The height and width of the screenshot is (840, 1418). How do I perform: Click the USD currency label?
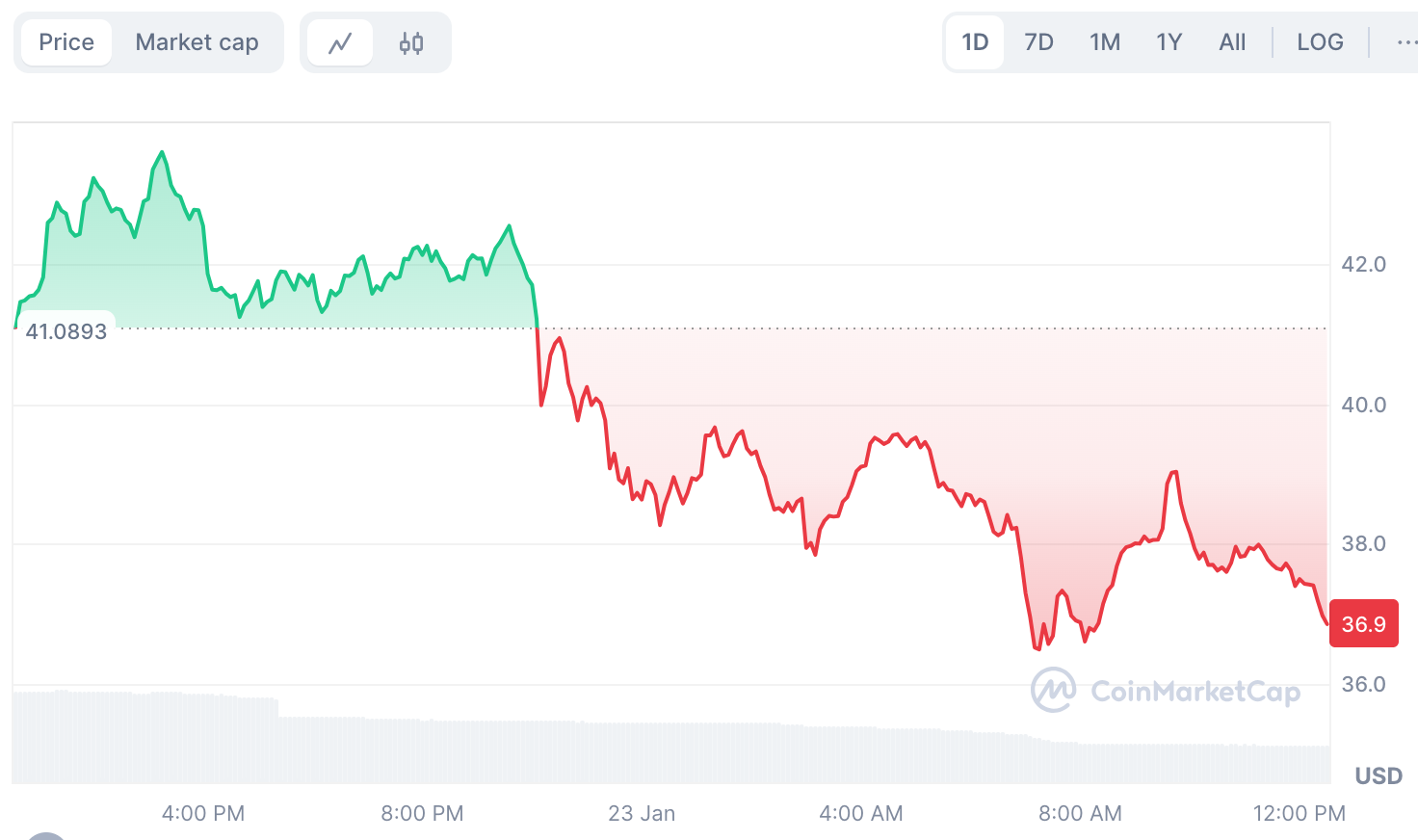coord(1379,776)
